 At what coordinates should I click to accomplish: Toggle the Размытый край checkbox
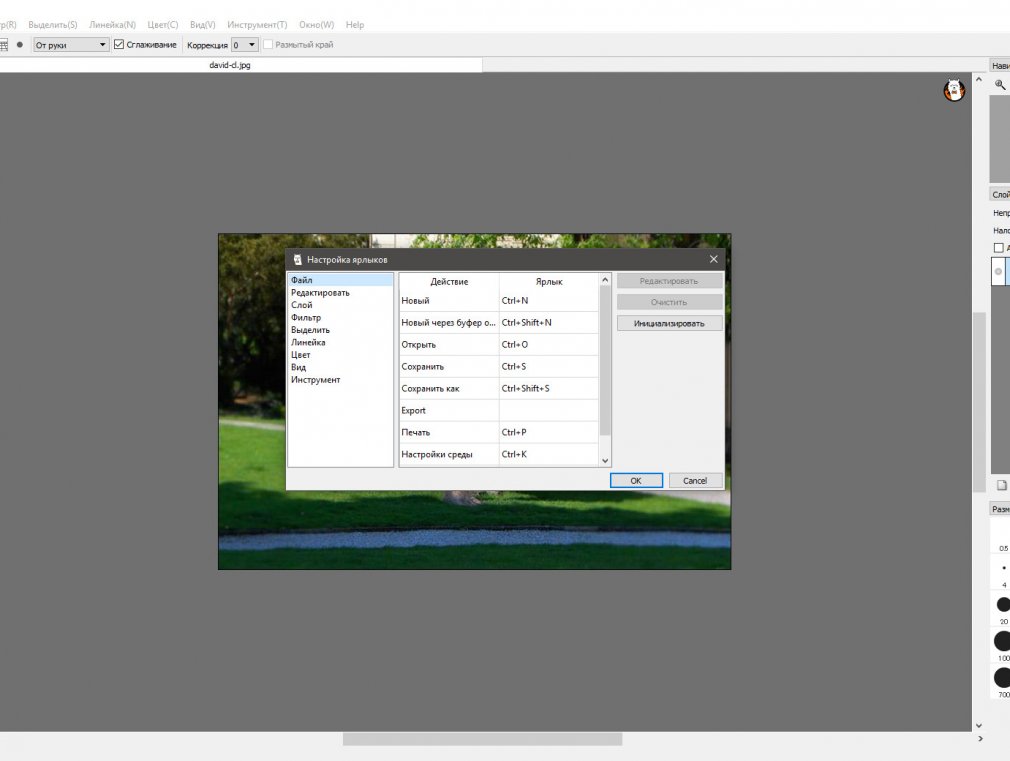(268, 44)
